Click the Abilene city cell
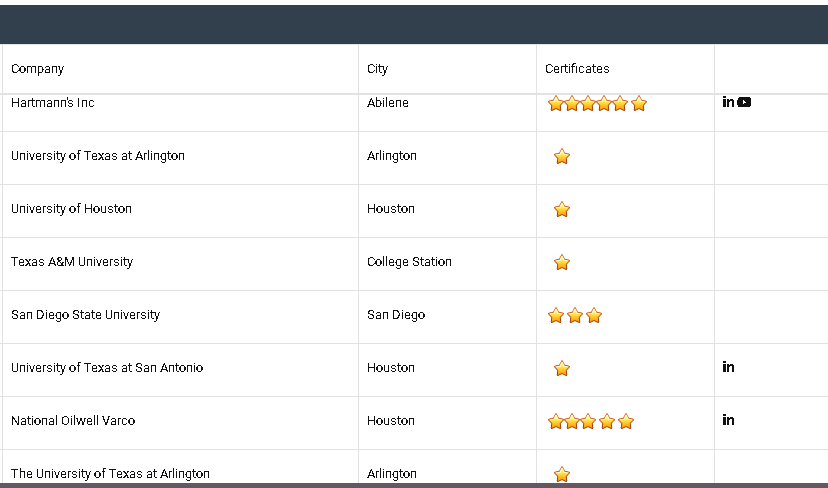828x488 pixels. coord(388,103)
